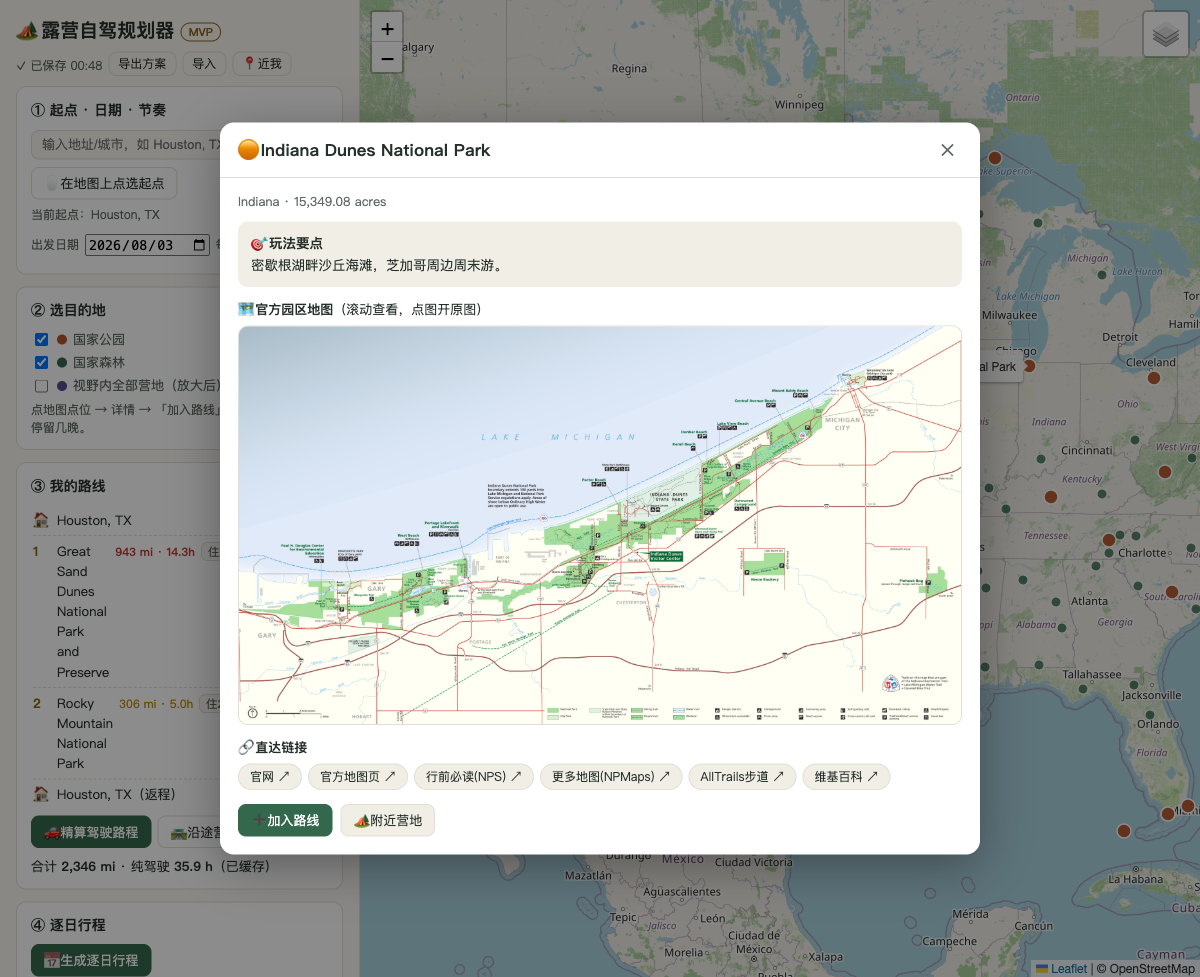Image resolution: width=1200 pixels, height=977 pixels.
Task: Click the 近我 location button
Action: (x=263, y=64)
